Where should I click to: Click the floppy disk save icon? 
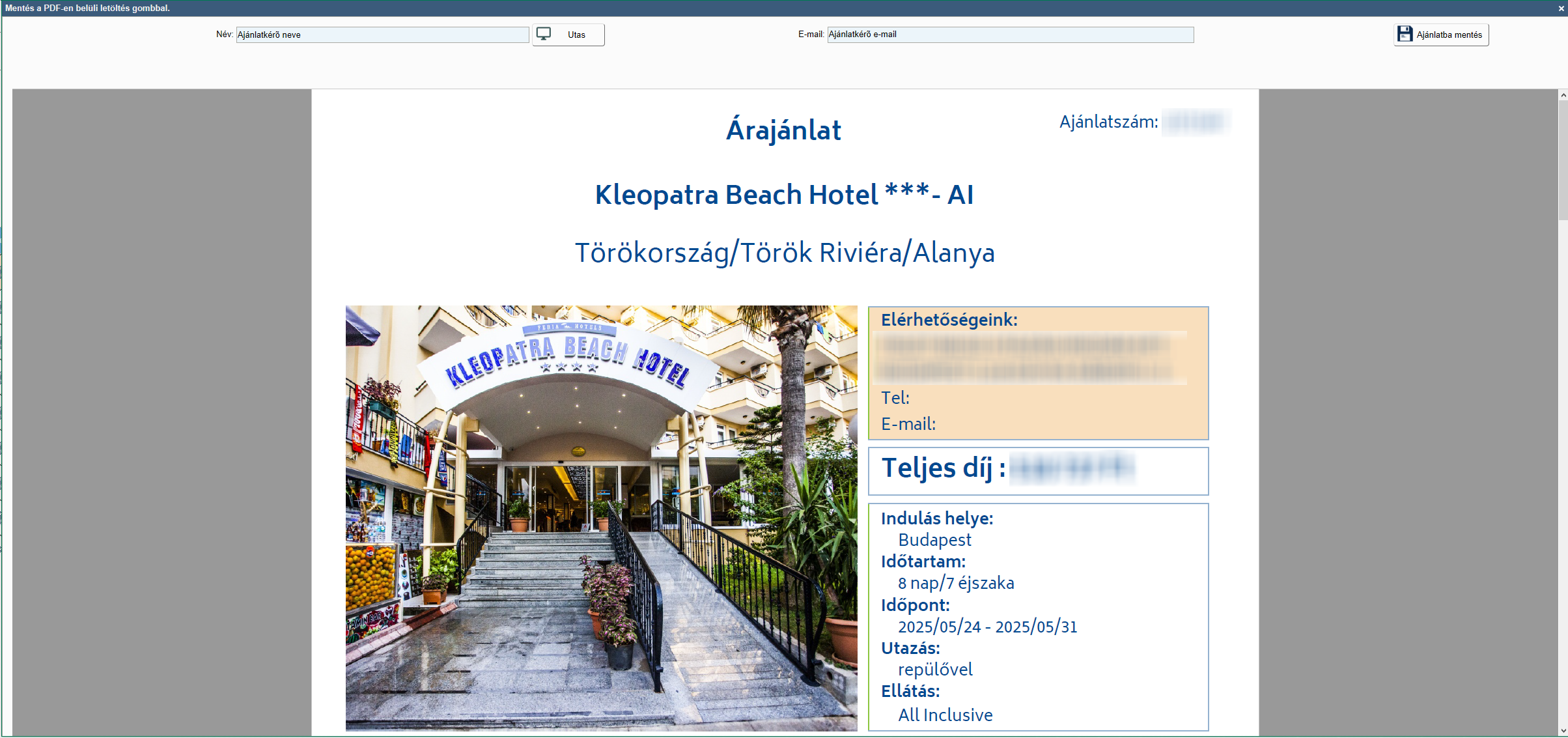pos(1405,34)
